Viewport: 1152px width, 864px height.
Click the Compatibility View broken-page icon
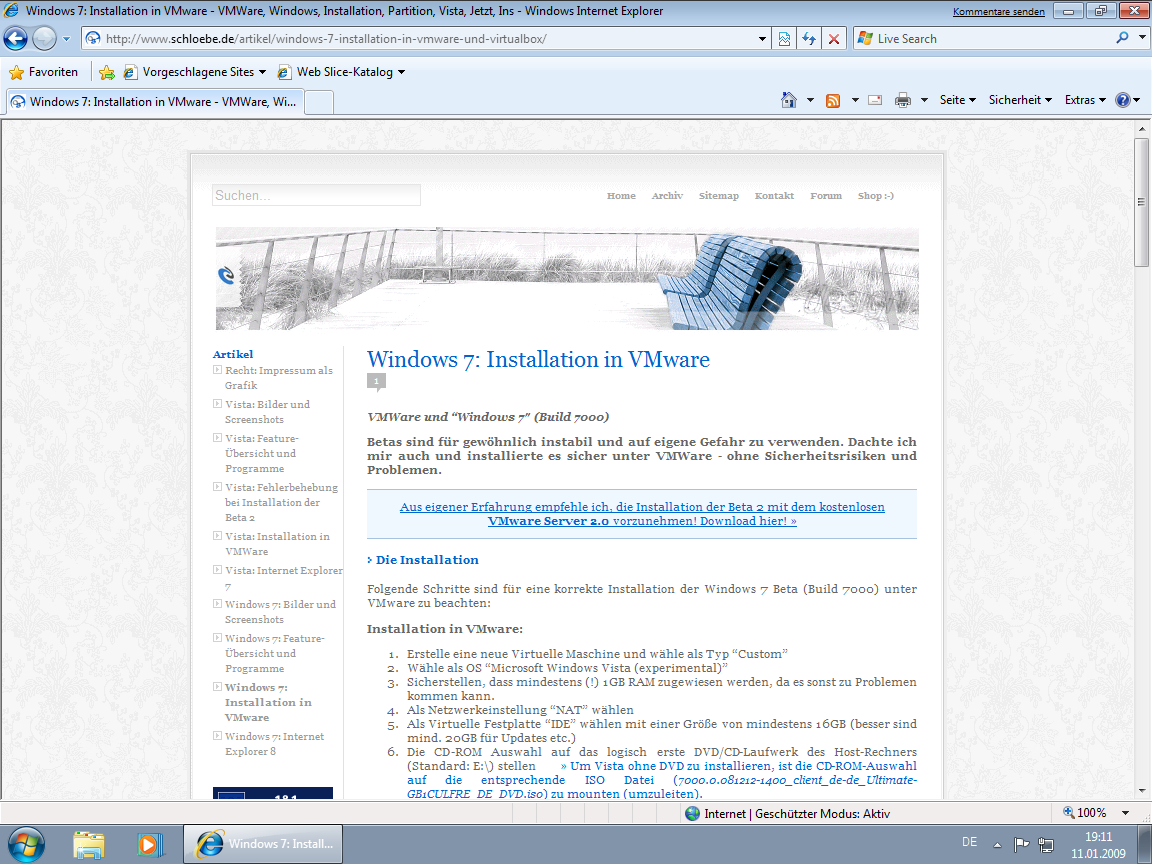[x=785, y=39]
